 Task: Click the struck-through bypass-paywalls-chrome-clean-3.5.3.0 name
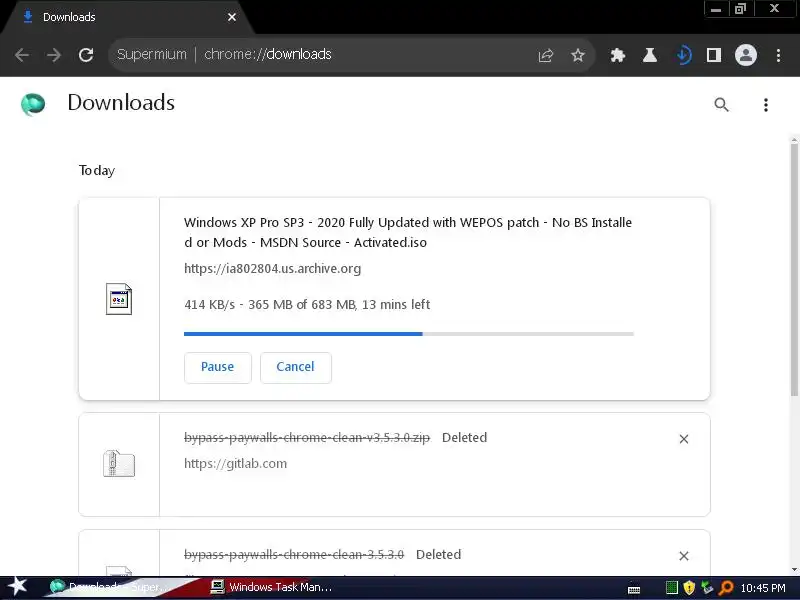pyautogui.click(x=294, y=555)
